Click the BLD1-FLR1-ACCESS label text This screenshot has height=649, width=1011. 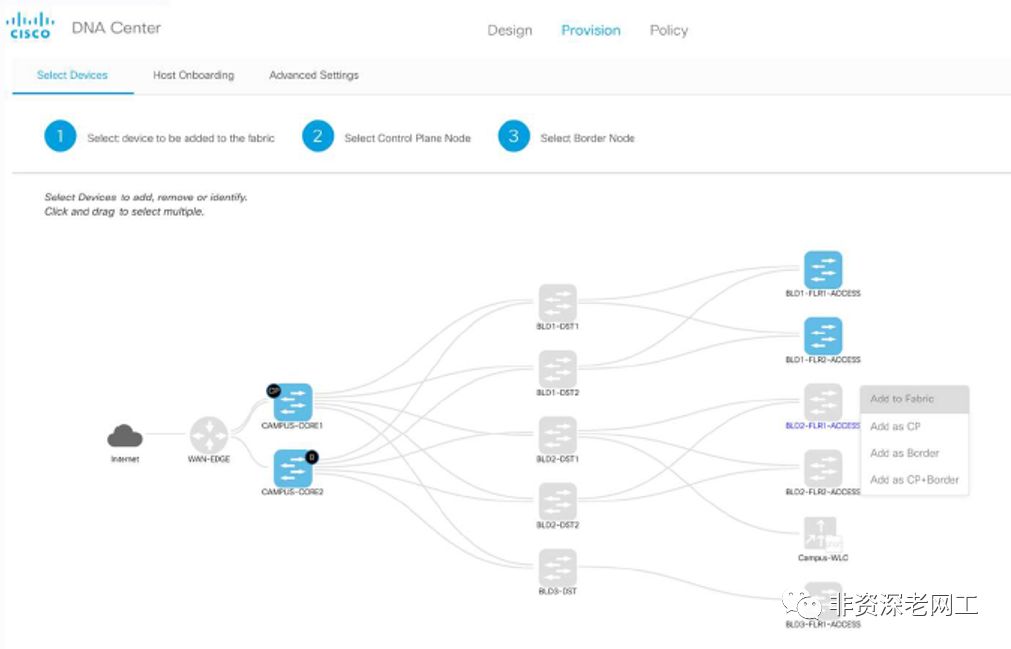[823, 293]
